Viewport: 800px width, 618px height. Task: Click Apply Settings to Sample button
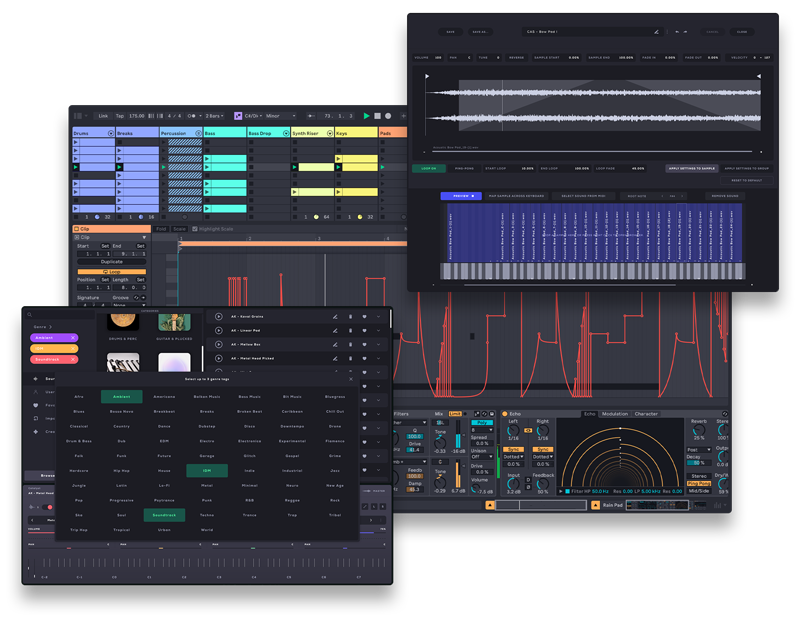(692, 169)
